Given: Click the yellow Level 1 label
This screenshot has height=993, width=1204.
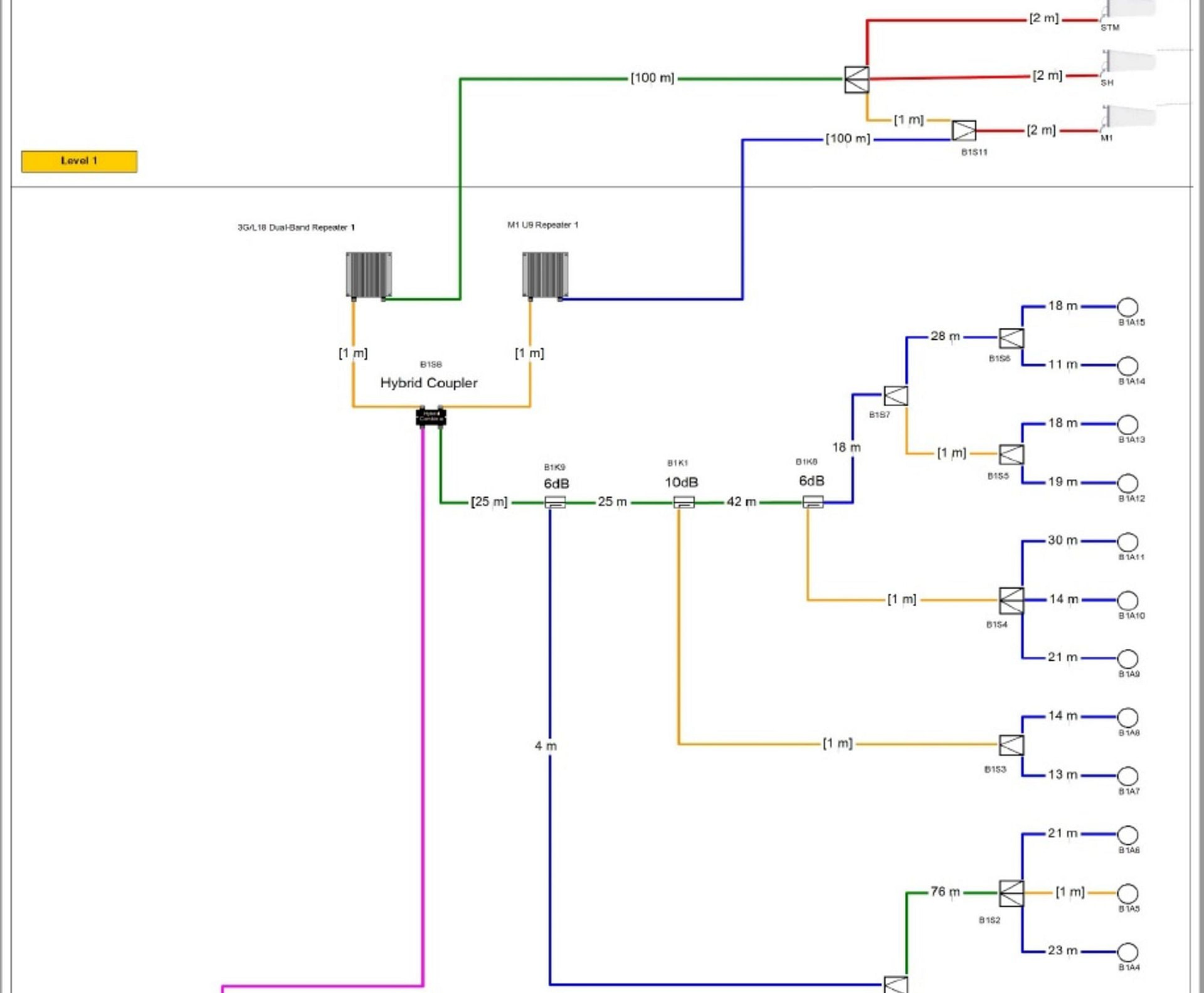Looking at the screenshot, I should tap(79, 161).
